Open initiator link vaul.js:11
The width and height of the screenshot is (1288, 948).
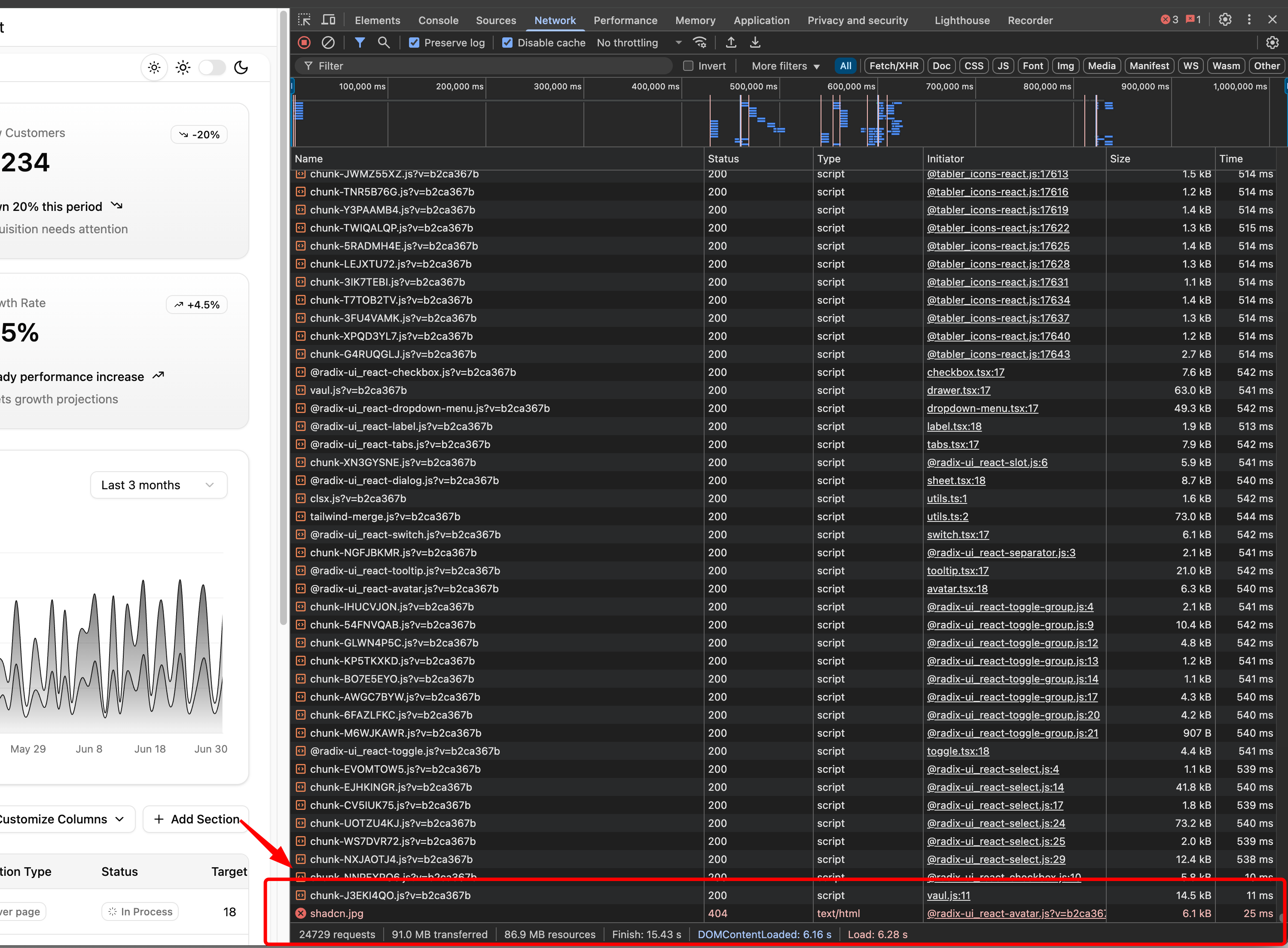[x=948, y=895]
